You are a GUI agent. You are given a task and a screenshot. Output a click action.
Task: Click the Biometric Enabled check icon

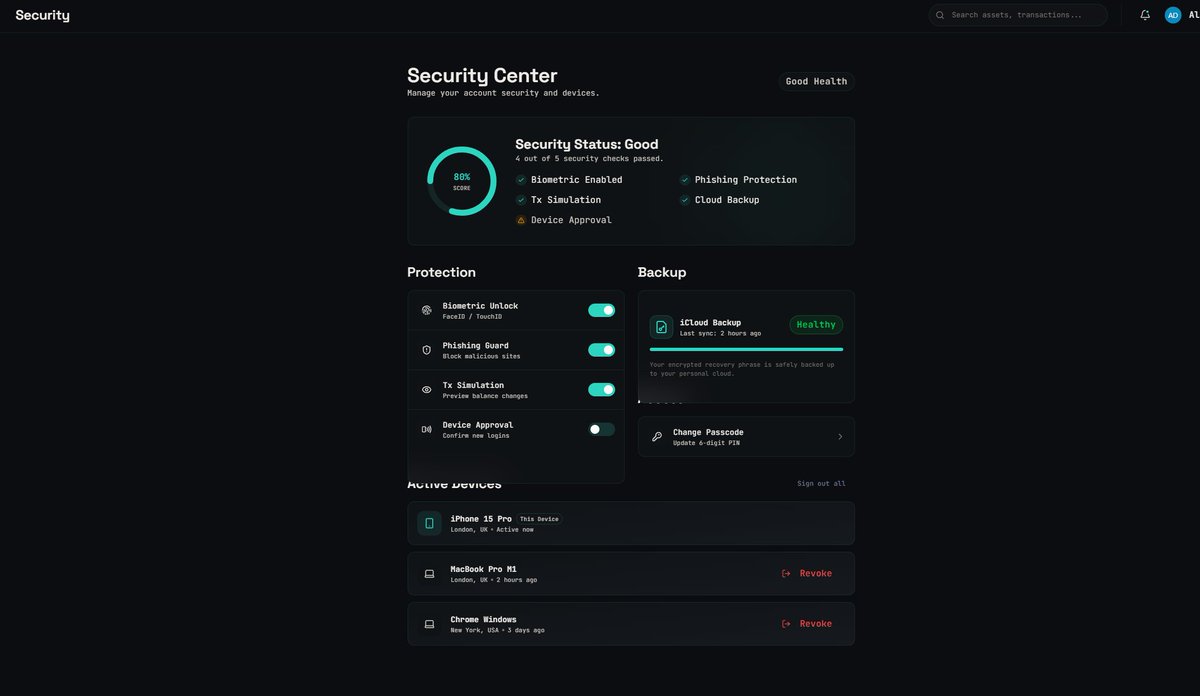[521, 180]
